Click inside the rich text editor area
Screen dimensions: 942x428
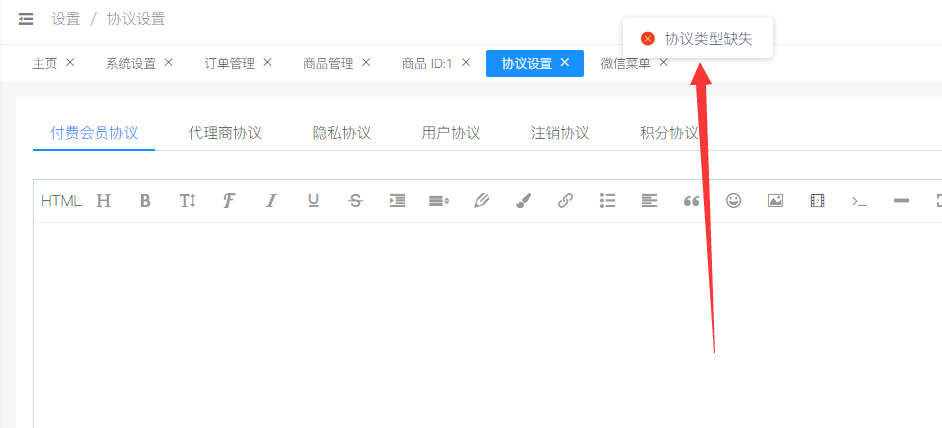click(x=487, y=325)
